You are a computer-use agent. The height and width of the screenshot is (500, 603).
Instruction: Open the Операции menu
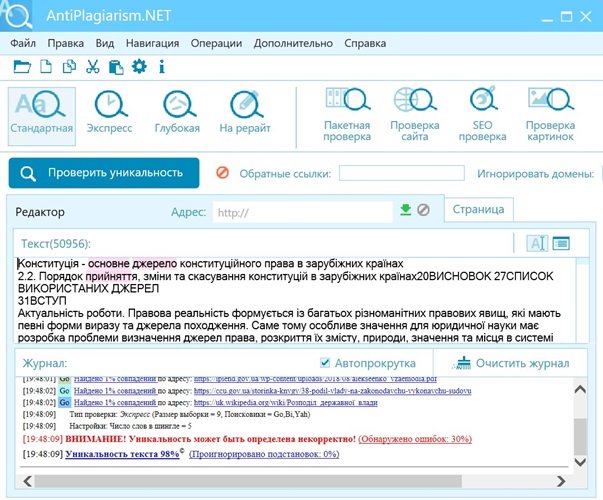click(x=217, y=43)
